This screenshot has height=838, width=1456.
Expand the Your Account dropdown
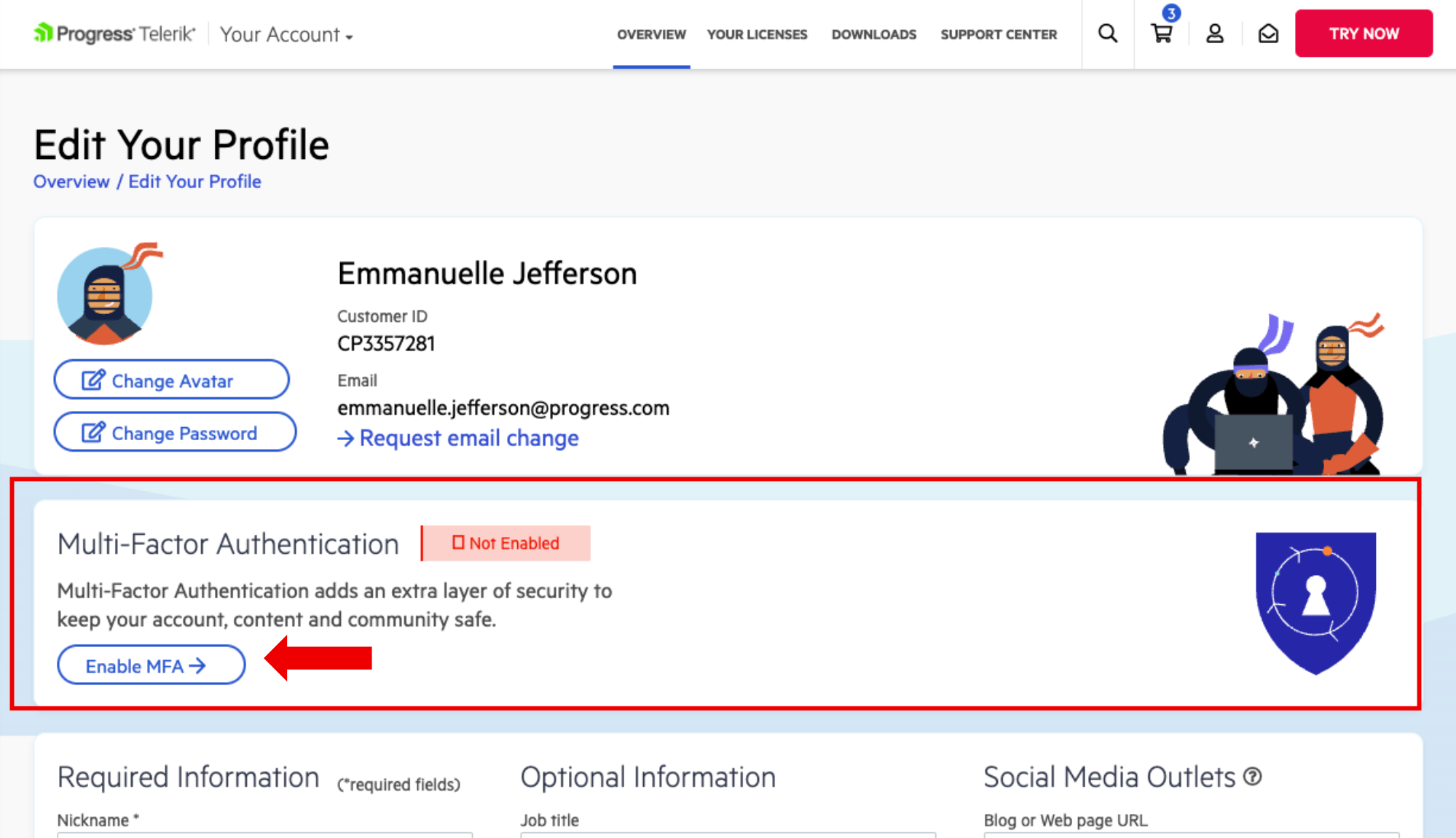pyautogui.click(x=286, y=34)
